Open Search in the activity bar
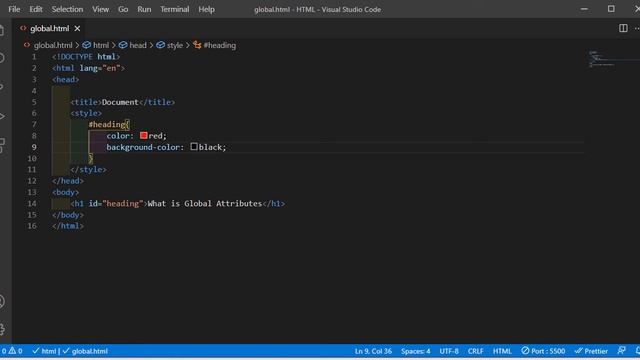The height and width of the screenshot is (360, 640). point(2,58)
